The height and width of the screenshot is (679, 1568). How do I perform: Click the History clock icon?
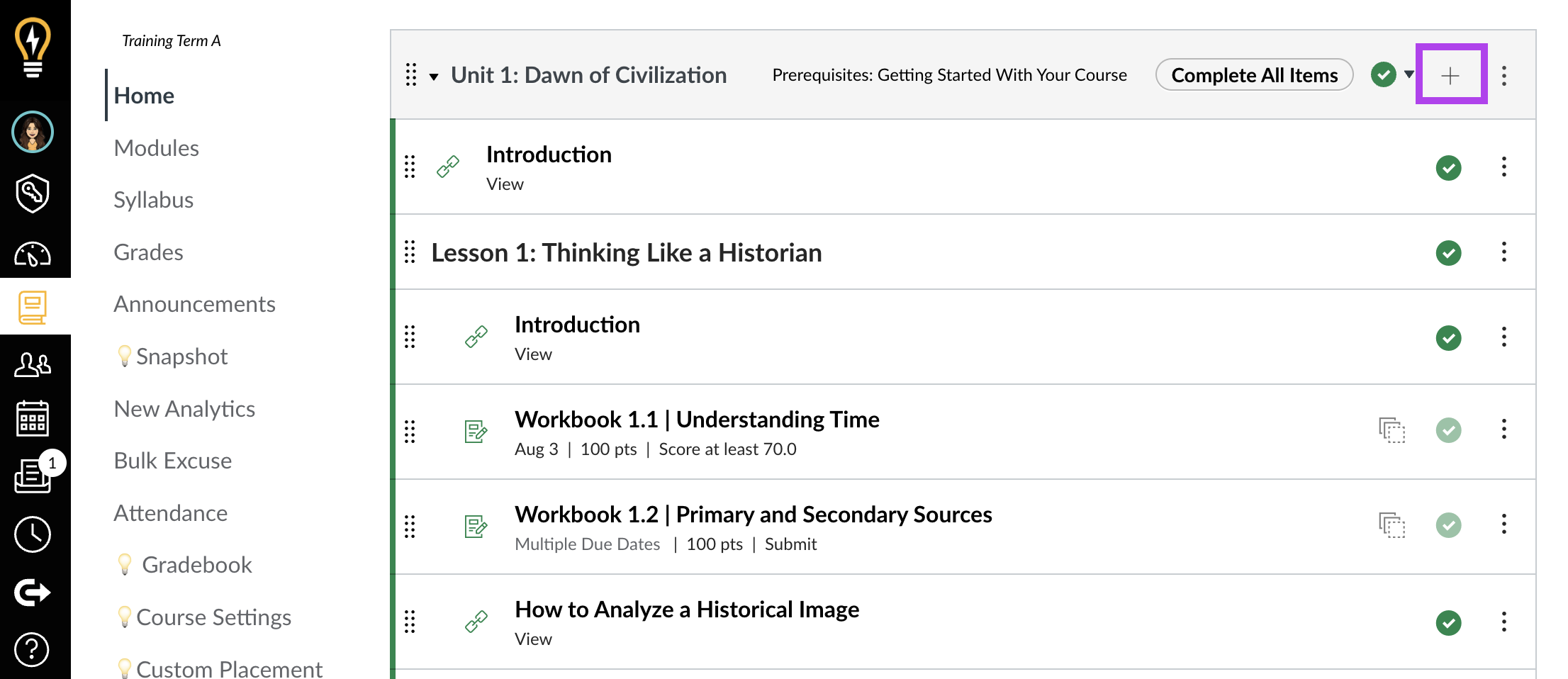(33, 534)
